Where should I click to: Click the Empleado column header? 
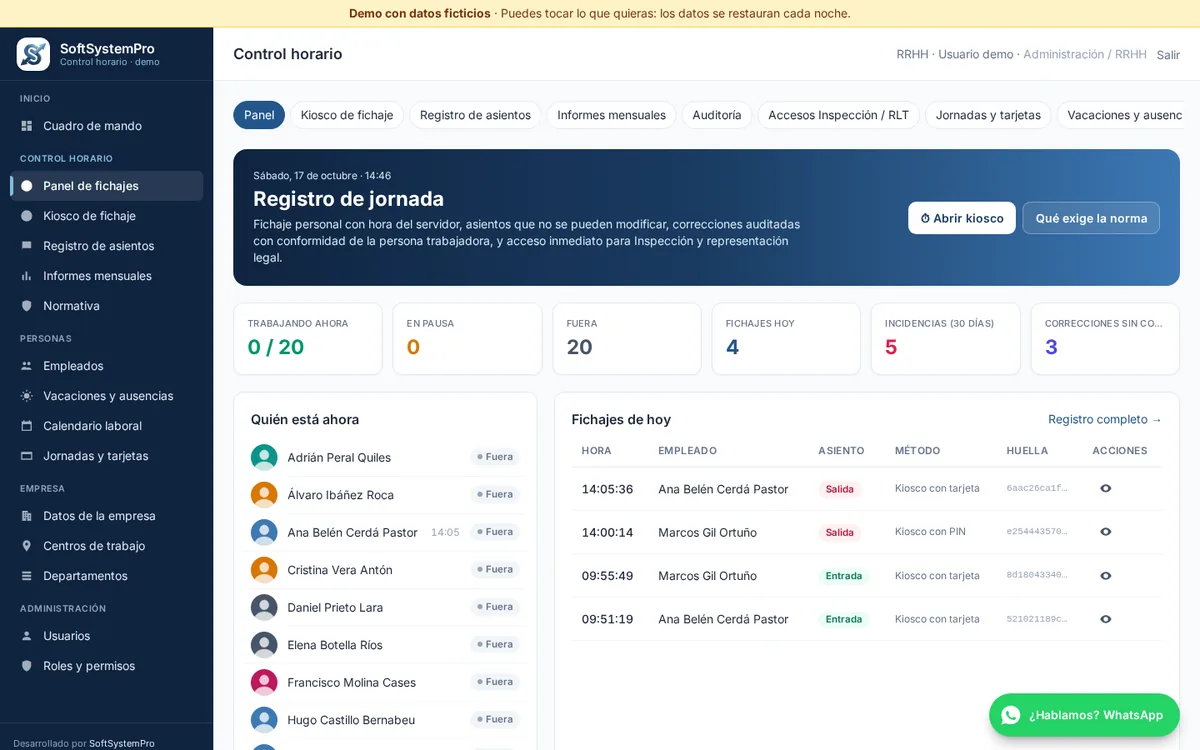pyautogui.click(x=688, y=451)
